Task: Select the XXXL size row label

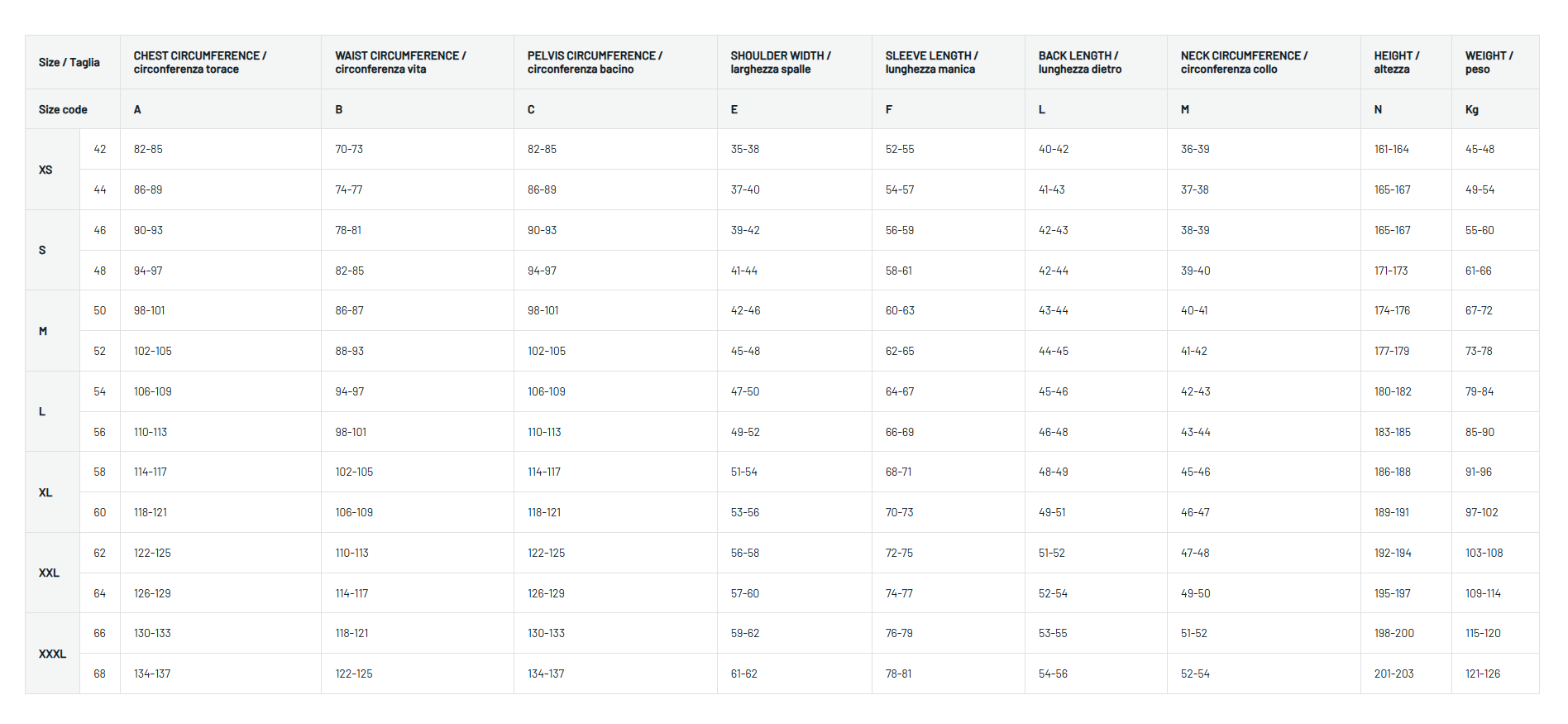Action: coord(52,654)
